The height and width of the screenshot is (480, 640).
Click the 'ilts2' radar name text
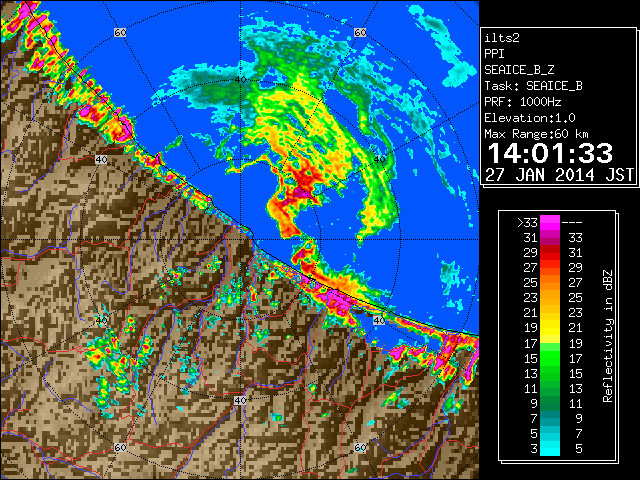pyautogui.click(x=502, y=38)
